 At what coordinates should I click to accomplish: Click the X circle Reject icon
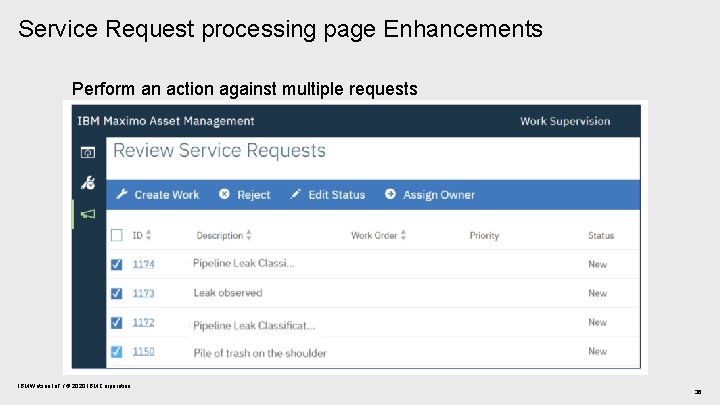pyautogui.click(x=224, y=194)
